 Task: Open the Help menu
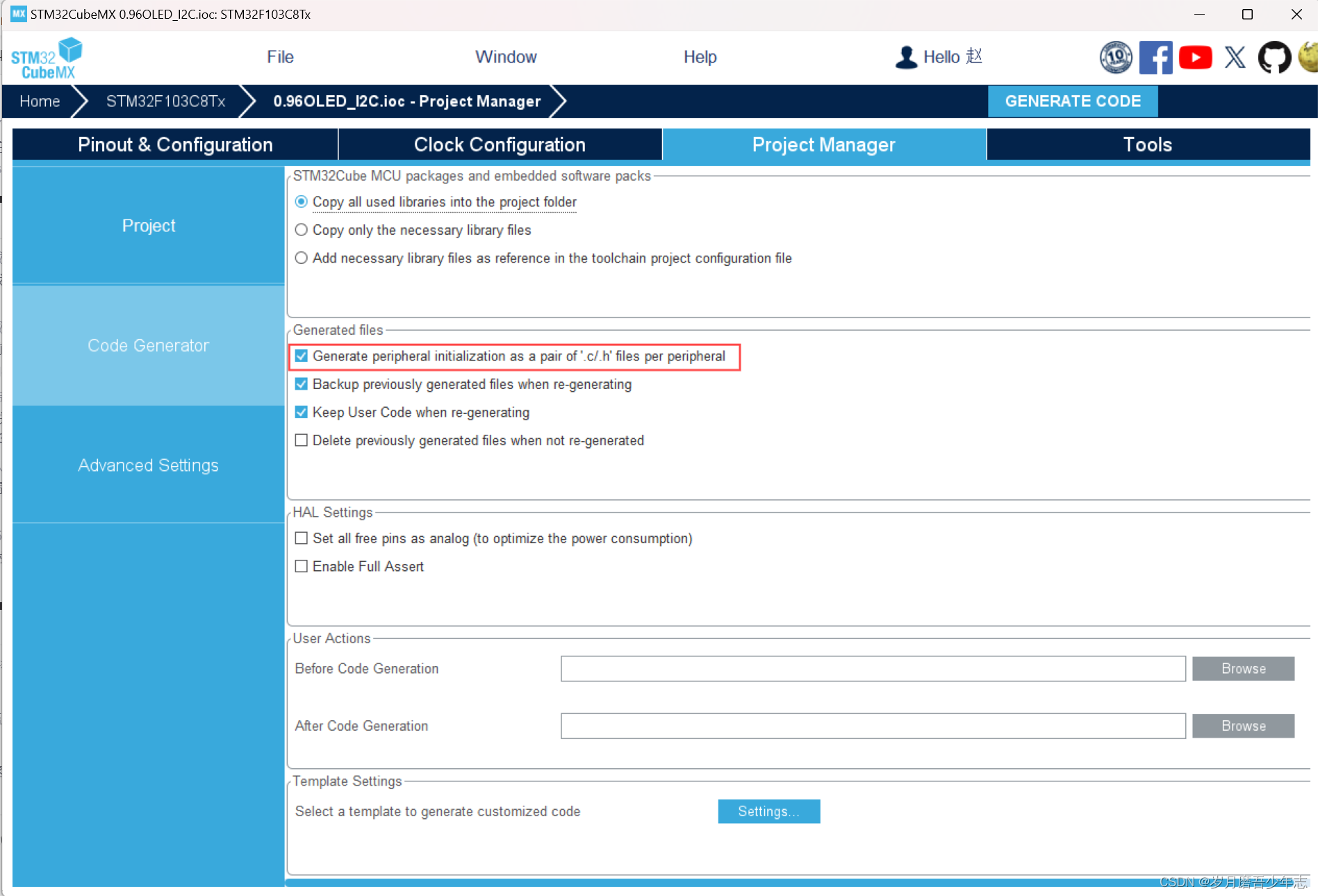[700, 57]
